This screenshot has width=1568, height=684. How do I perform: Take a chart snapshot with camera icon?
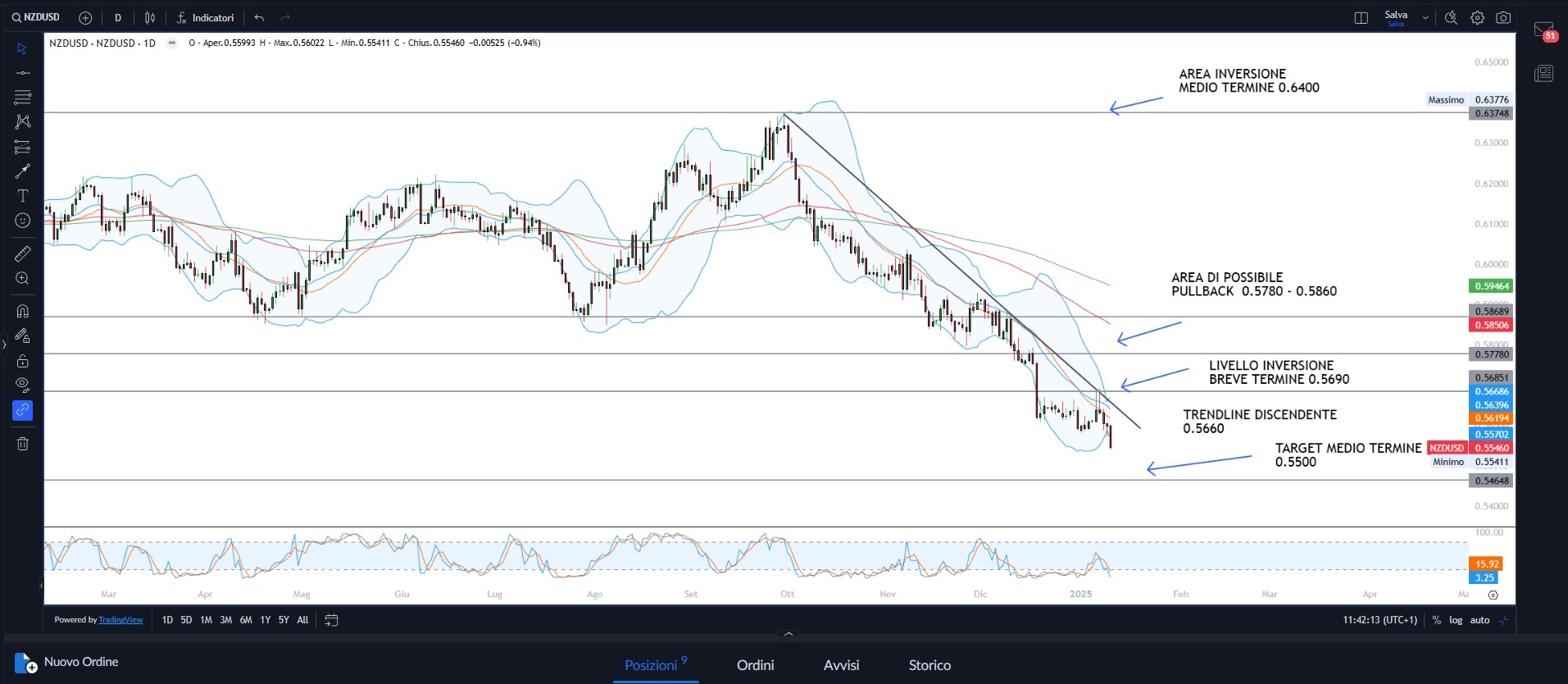tap(1503, 18)
